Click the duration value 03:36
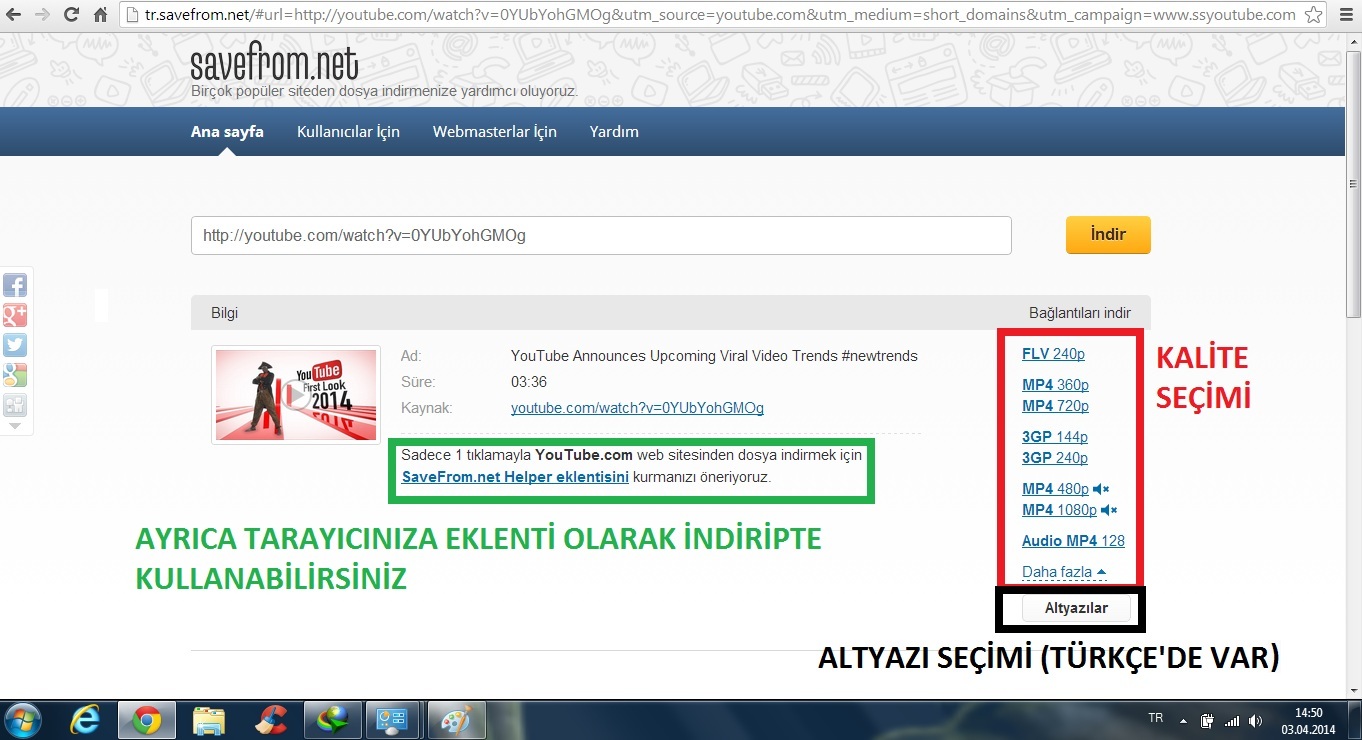Screen dimensions: 1362x740 pyautogui.click(x=529, y=382)
